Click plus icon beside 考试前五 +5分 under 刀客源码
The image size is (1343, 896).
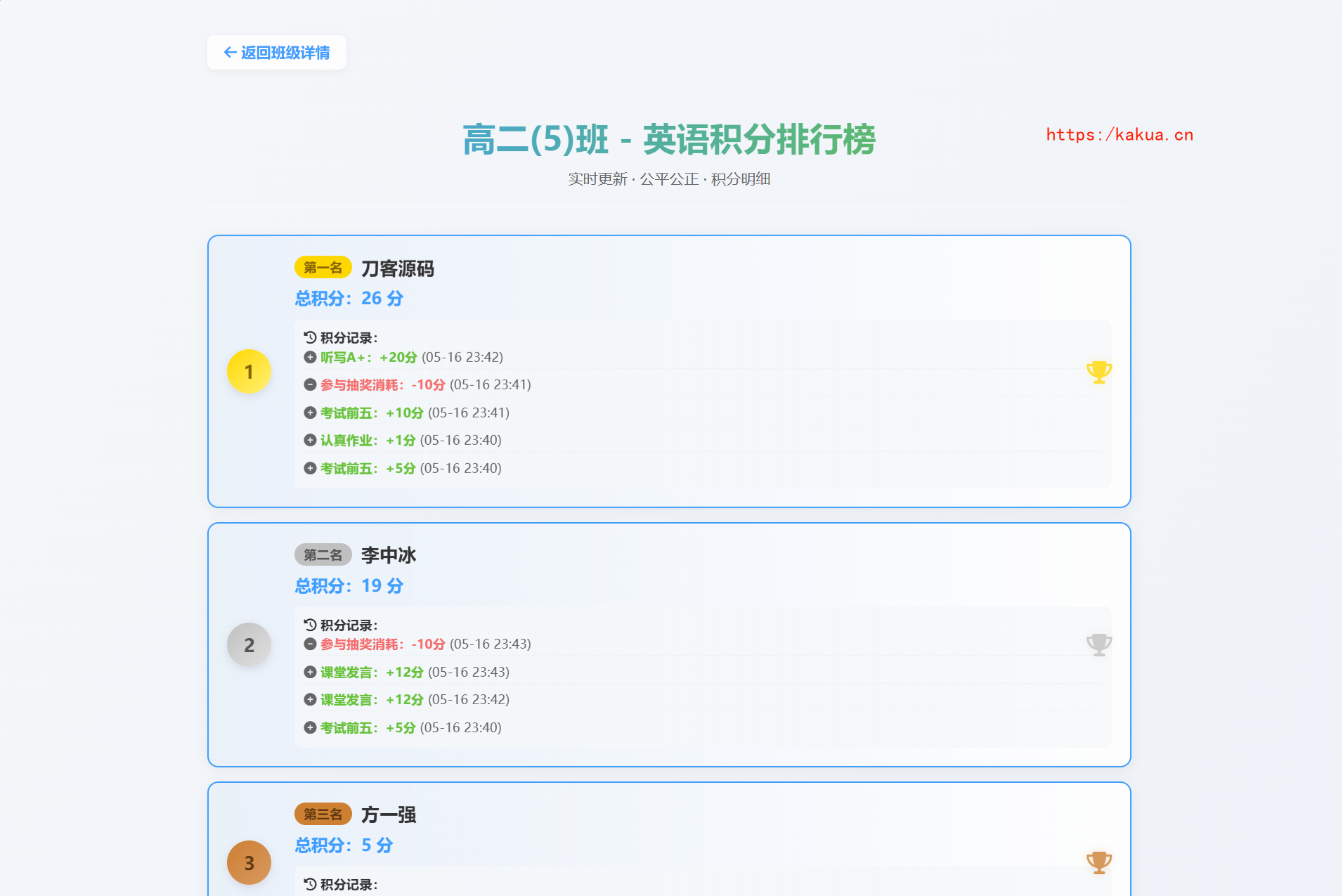pyautogui.click(x=310, y=468)
